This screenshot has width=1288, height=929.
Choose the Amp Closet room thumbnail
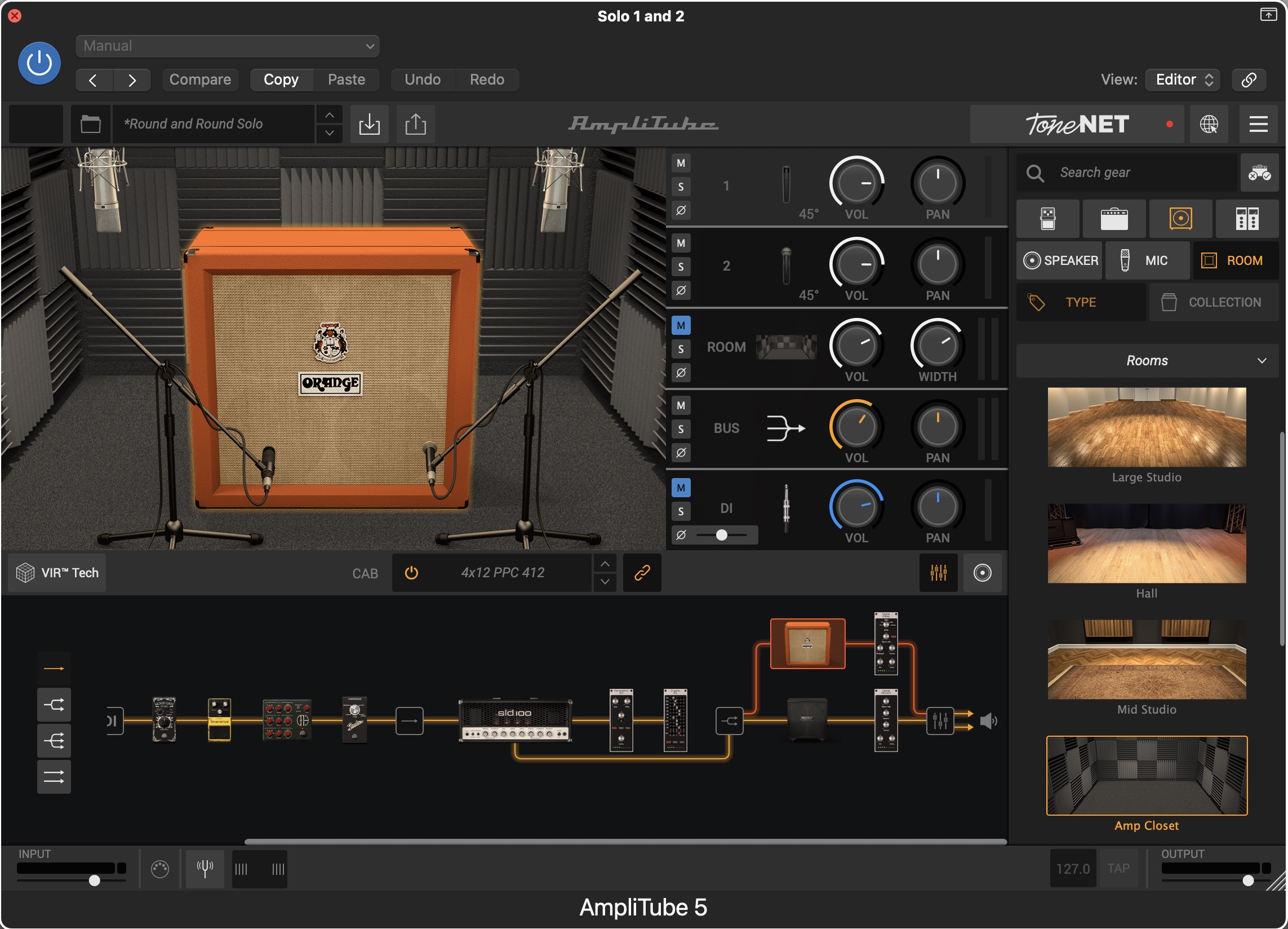tap(1147, 776)
